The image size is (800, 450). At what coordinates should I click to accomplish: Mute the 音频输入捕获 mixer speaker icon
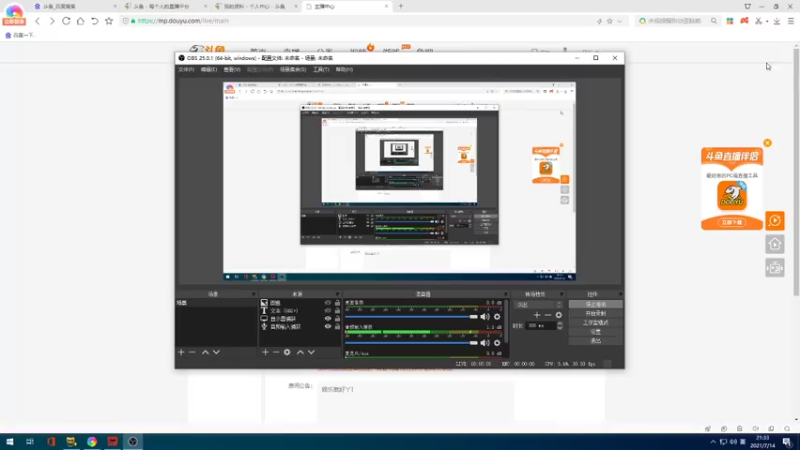[x=485, y=343]
